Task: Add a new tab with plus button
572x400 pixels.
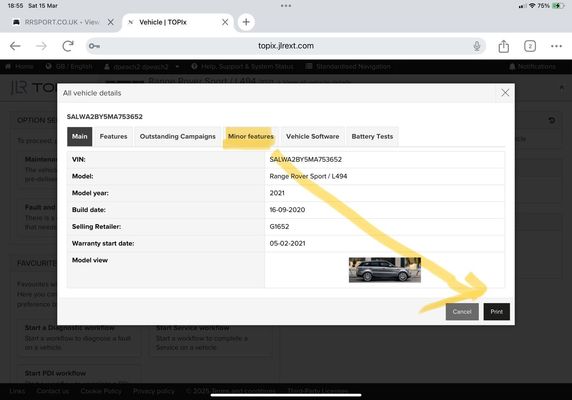Action: (x=246, y=22)
